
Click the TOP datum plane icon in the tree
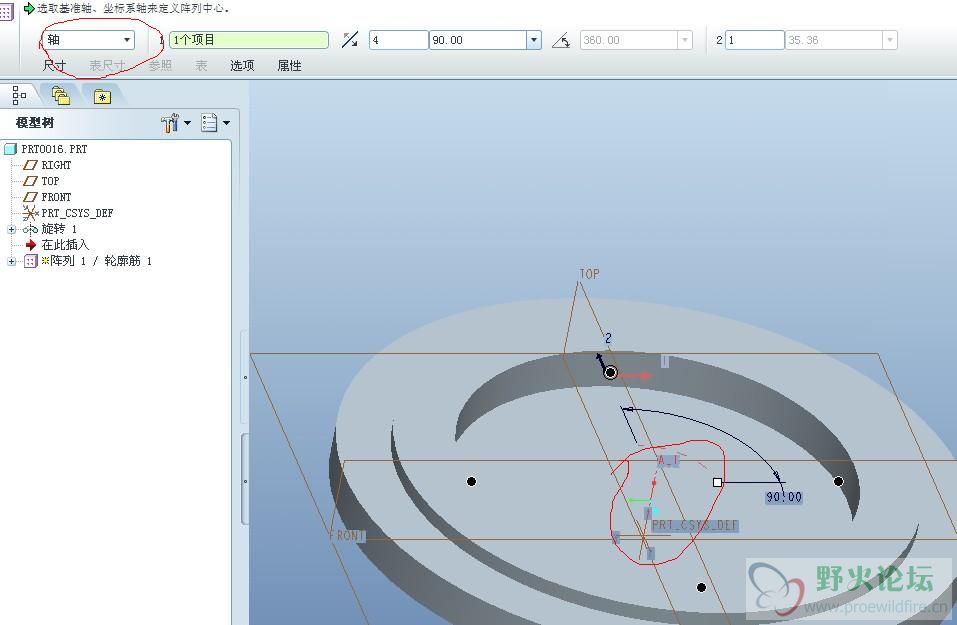[x=30, y=181]
